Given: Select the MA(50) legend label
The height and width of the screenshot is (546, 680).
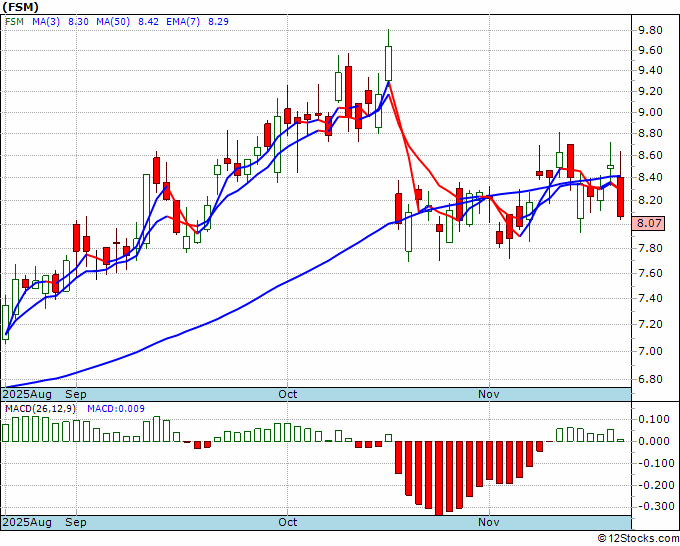Looking at the screenshot, I should pos(113,22).
